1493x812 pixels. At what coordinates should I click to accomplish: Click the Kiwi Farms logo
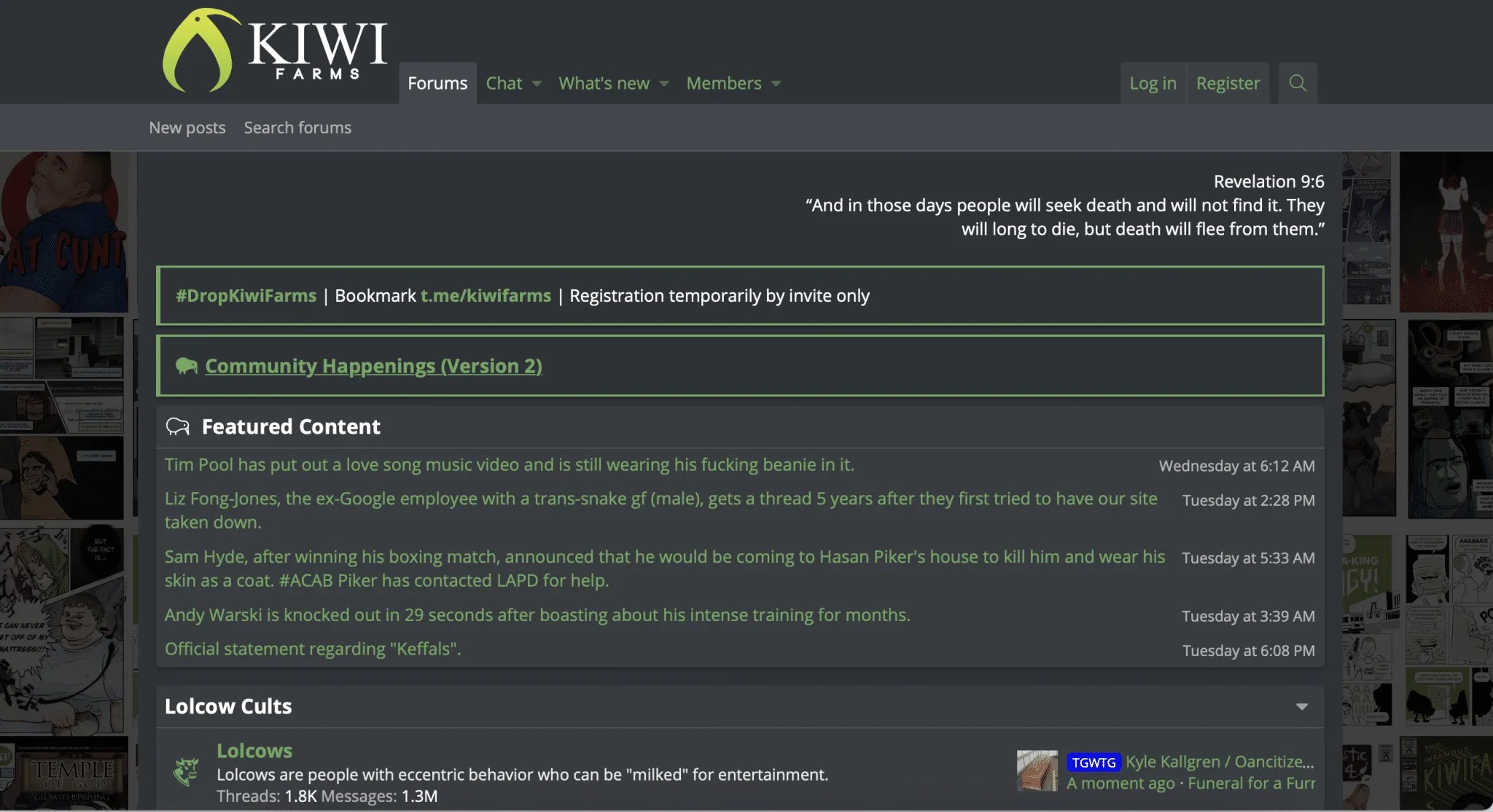point(274,50)
